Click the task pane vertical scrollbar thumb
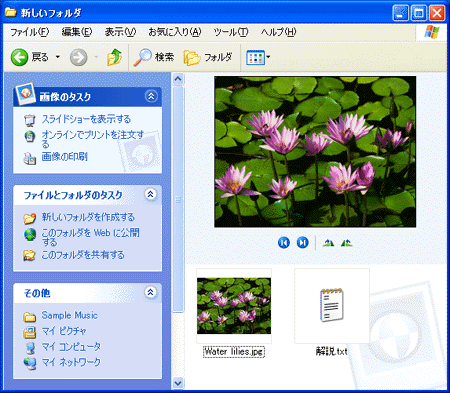The height and width of the screenshot is (393, 450). pos(178,199)
